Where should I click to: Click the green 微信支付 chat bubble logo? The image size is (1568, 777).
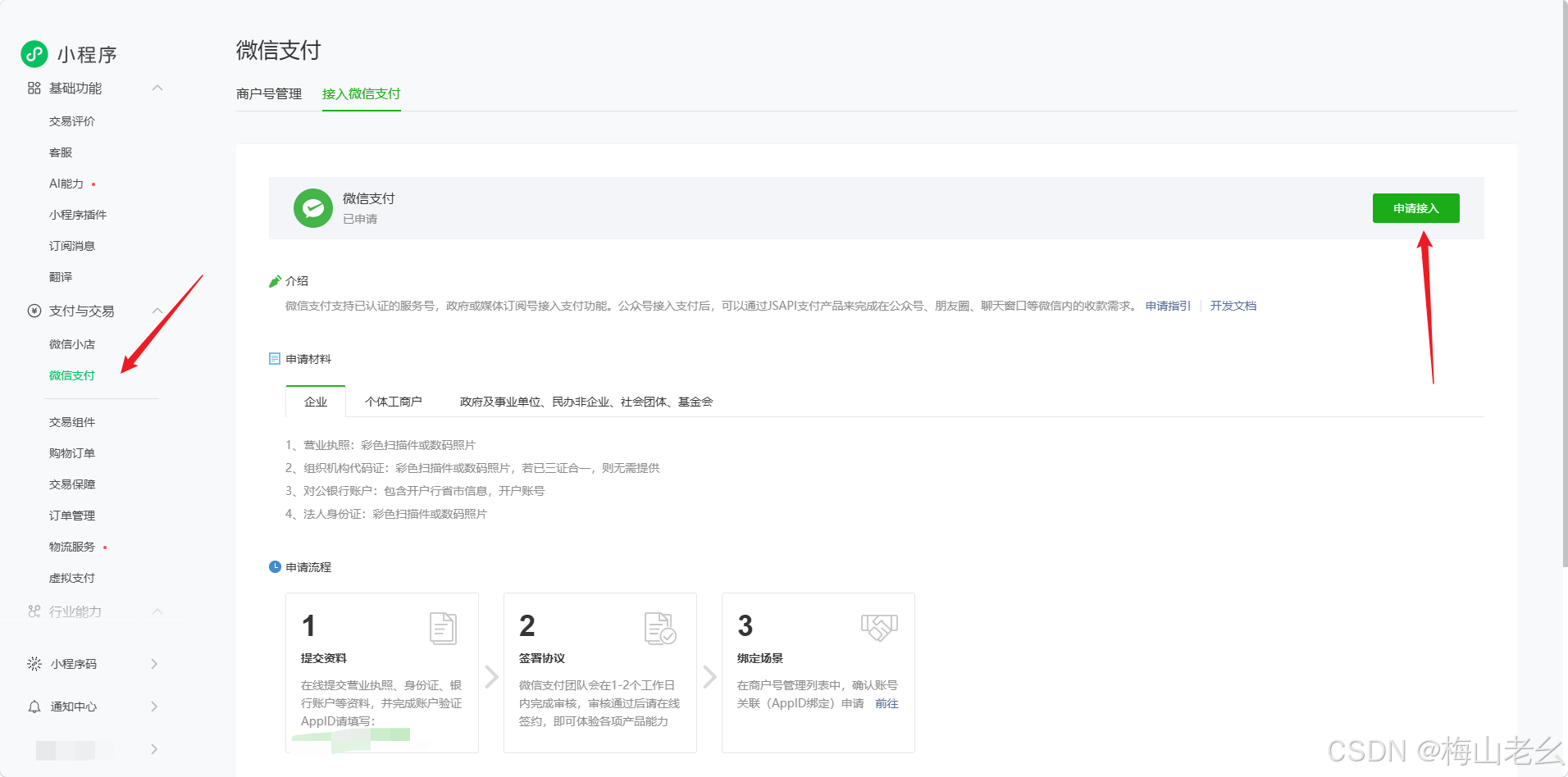pos(313,208)
